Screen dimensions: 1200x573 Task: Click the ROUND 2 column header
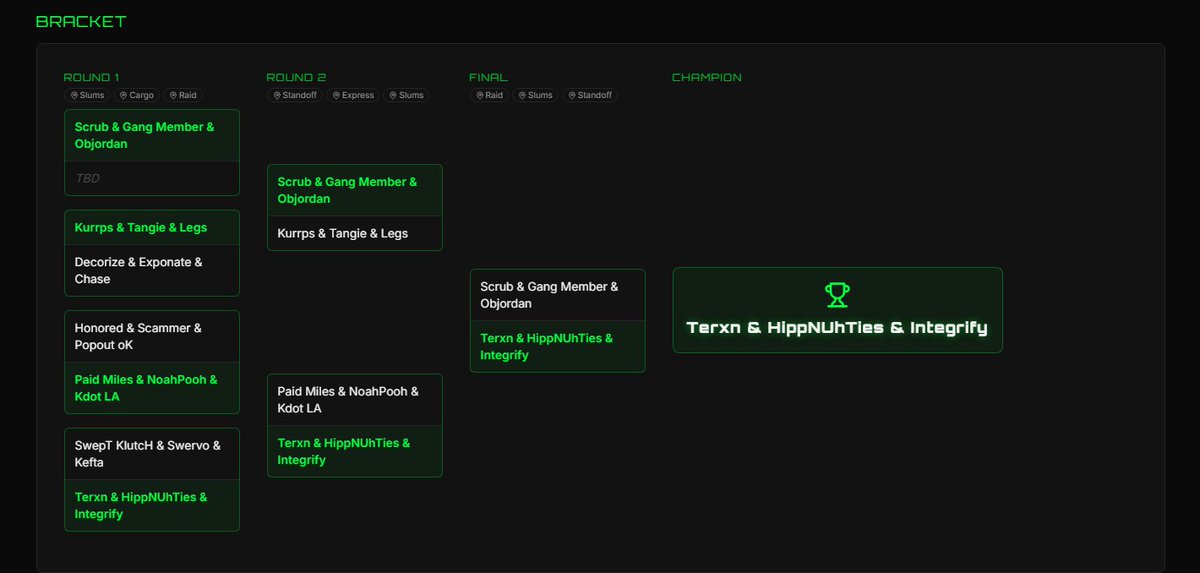click(x=296, y=77)
